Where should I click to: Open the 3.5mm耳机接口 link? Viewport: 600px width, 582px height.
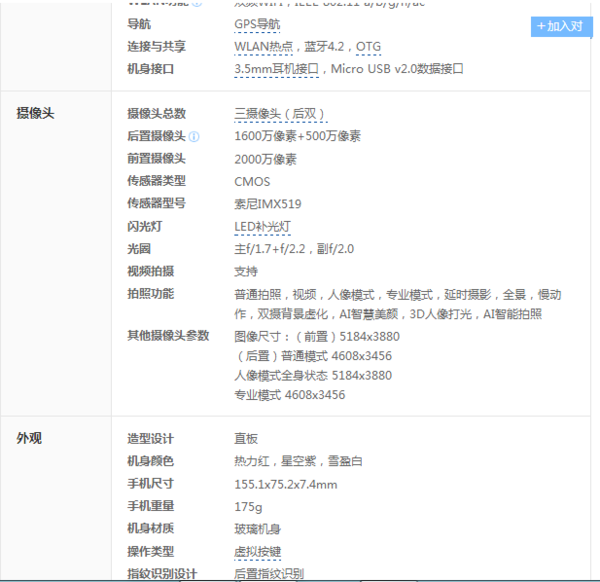coord(276,69)
